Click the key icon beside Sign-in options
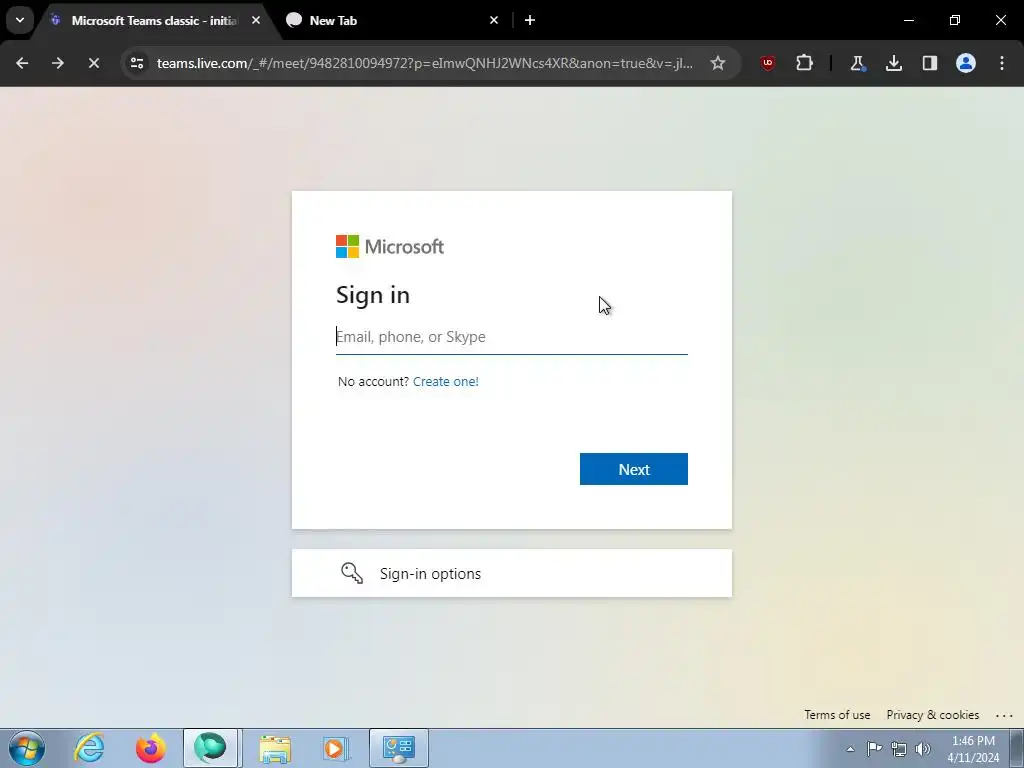The height and width of the screenshot is (768, 1024). click(x=352, y=573)
